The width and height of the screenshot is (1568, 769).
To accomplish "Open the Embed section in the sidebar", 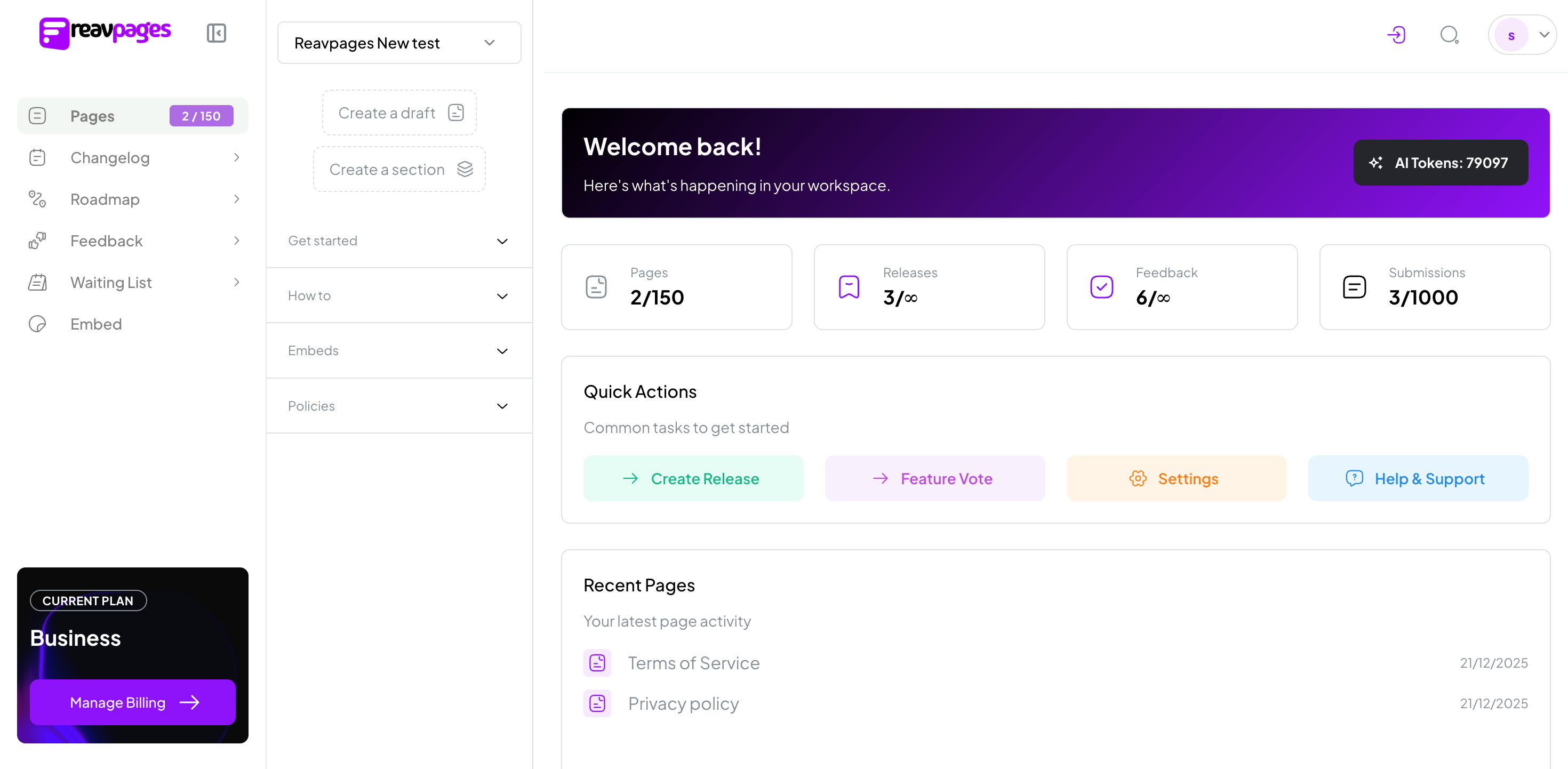I will [95, 324].
